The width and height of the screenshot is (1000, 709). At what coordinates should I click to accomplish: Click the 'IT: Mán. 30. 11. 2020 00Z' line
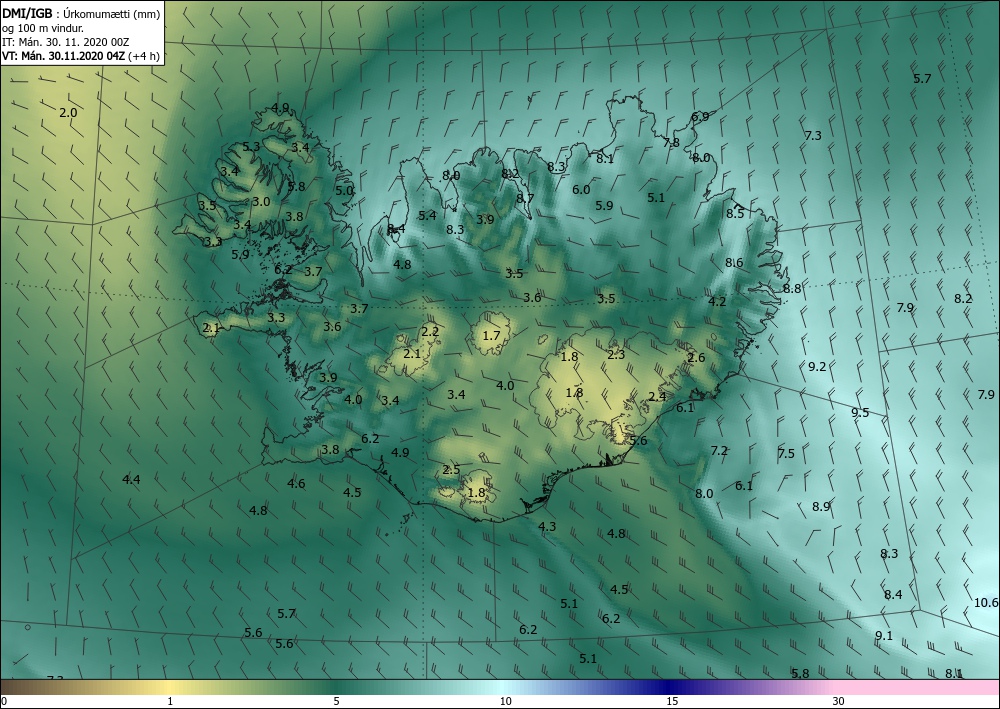pos(66,42)
